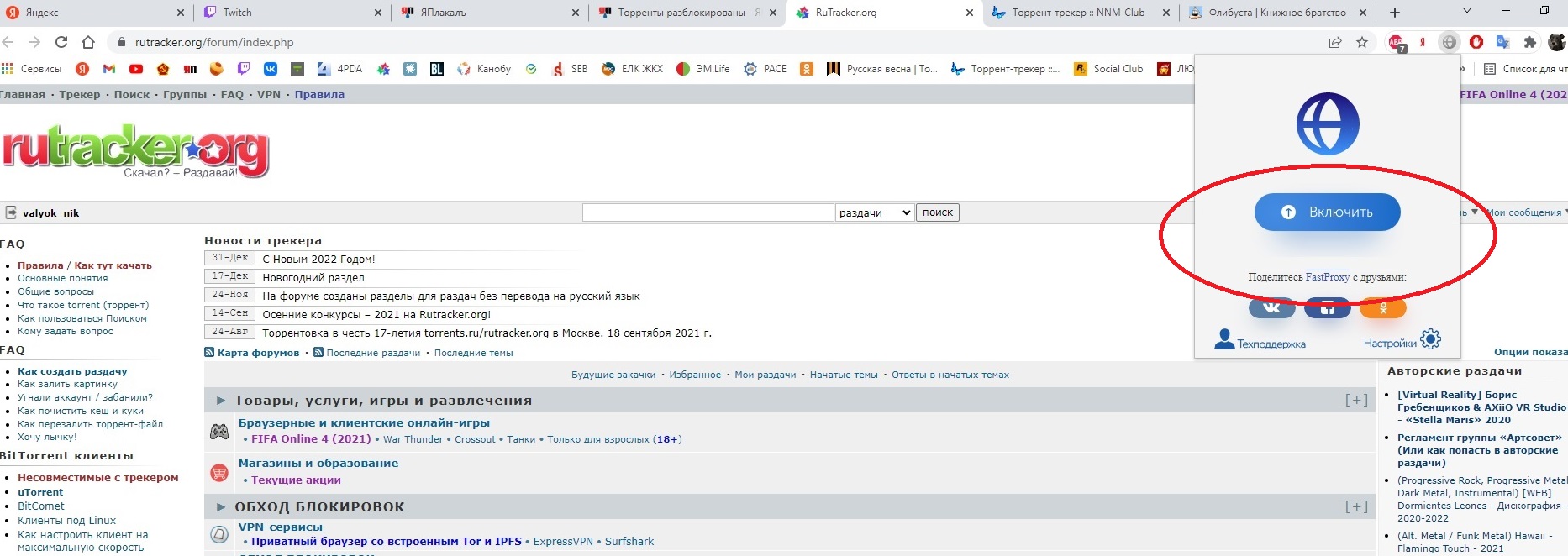Image resolution: width=1568 pixels, height=556 pixels.
Task: Open the Twitch bookmark icon
Action: pyautogui.click(x=244, y=69)
